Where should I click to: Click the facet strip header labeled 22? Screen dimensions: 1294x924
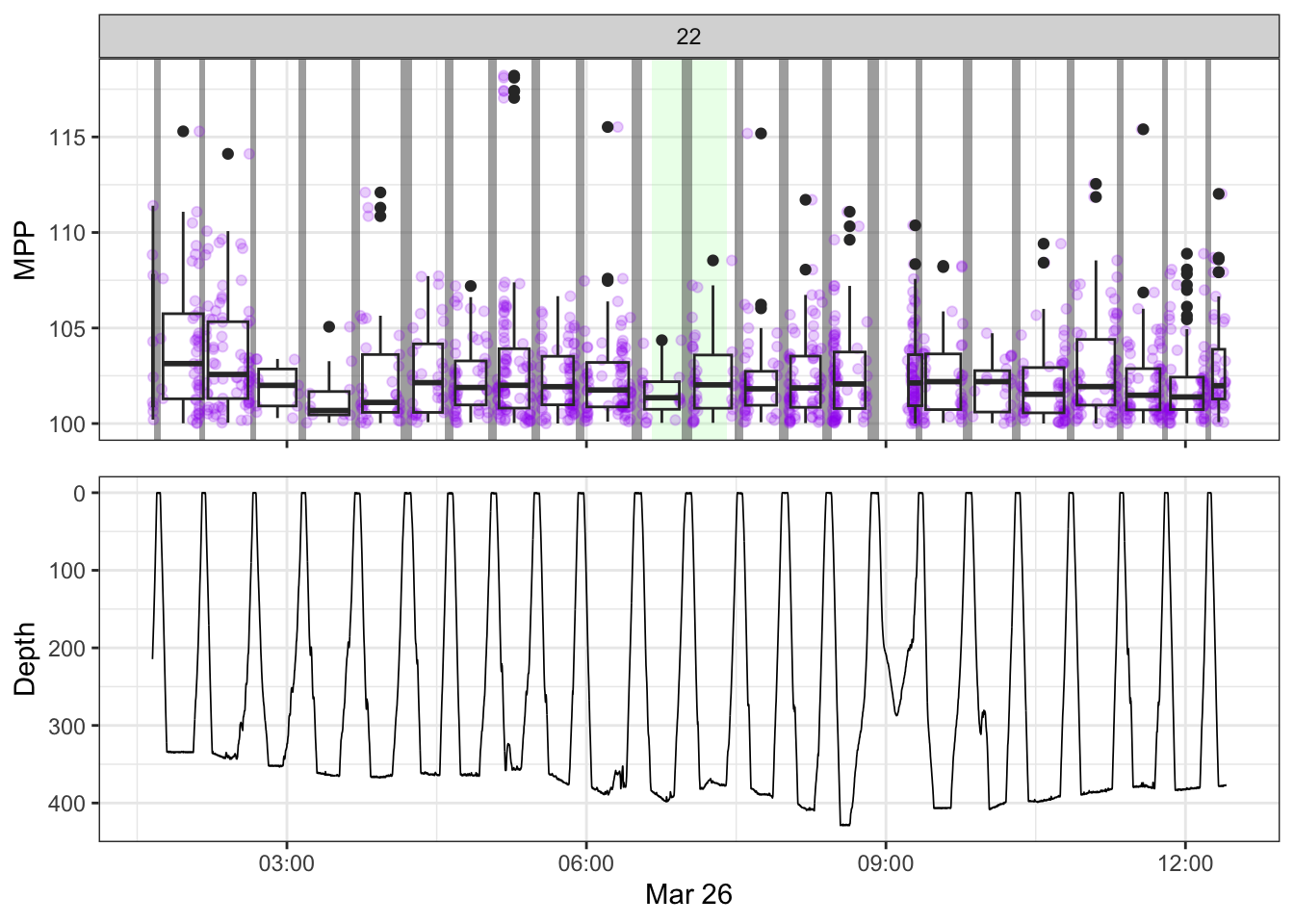click(688, 37)
